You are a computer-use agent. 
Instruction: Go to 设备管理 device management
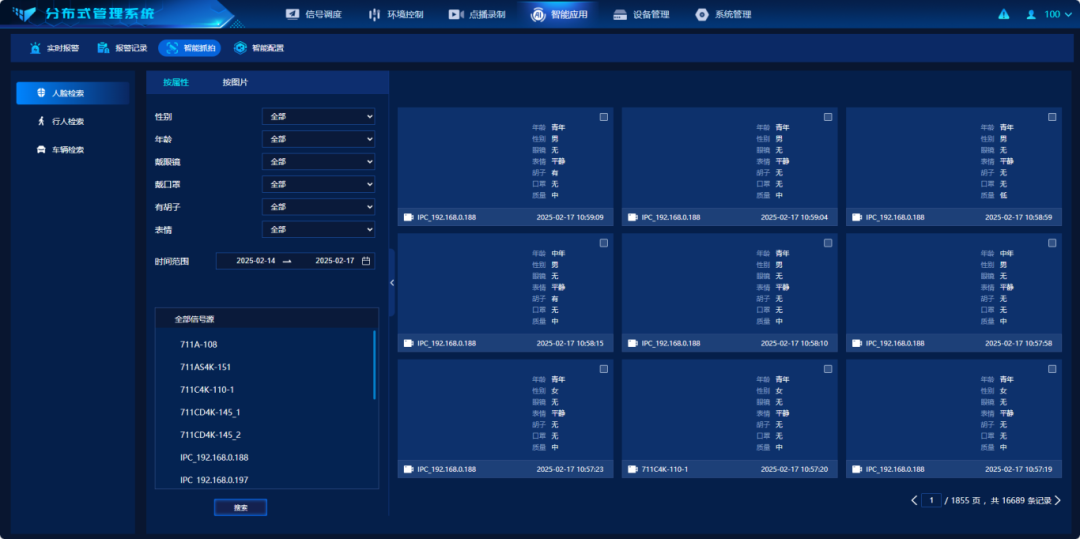[641, 15]
